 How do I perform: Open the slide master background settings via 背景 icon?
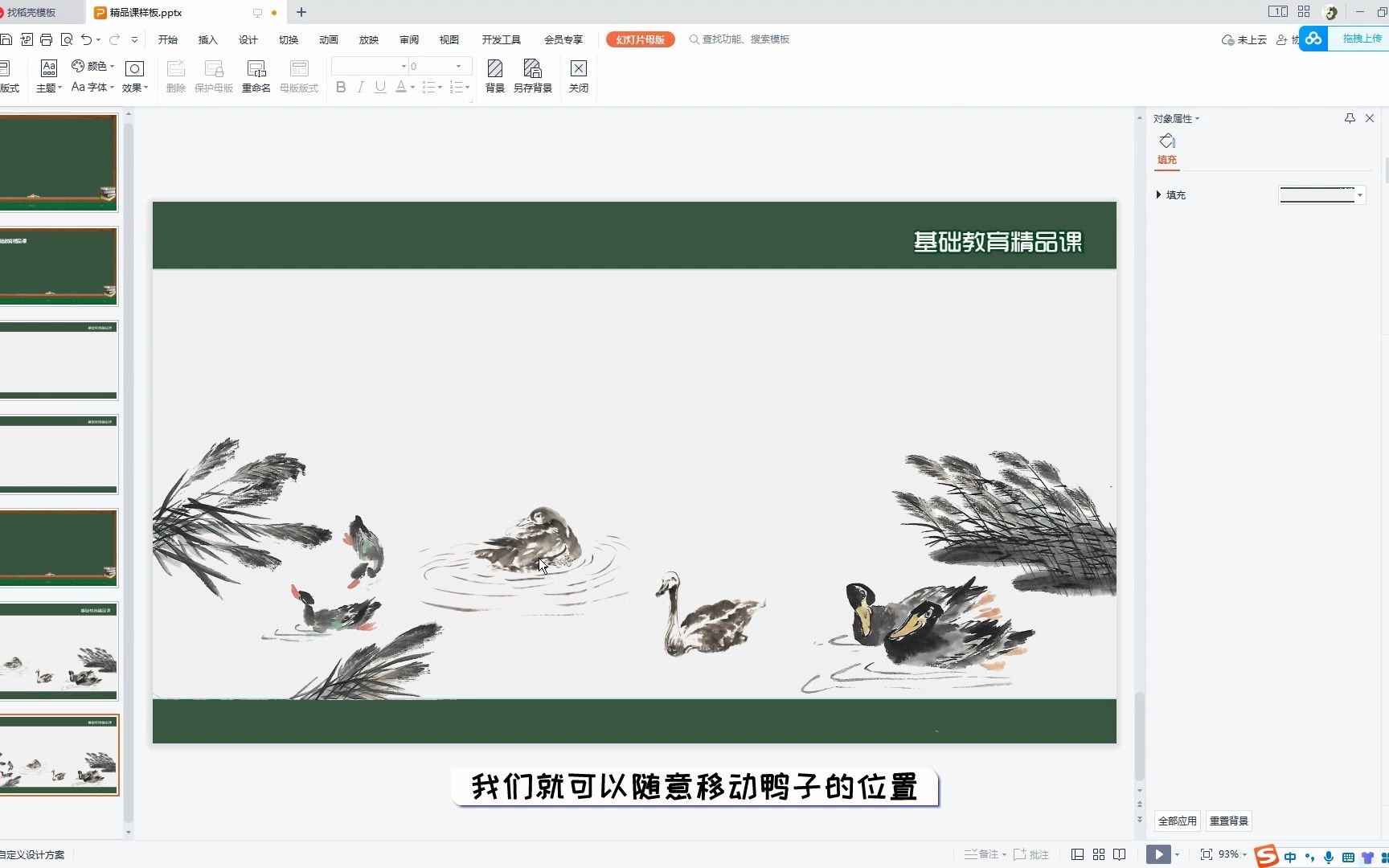[494, 76]
